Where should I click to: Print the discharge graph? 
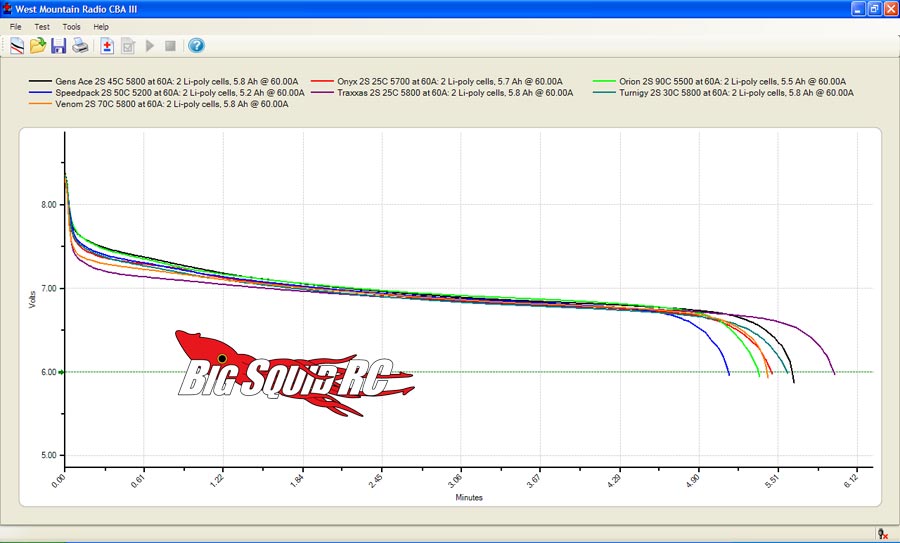click(x=80, y=46)
